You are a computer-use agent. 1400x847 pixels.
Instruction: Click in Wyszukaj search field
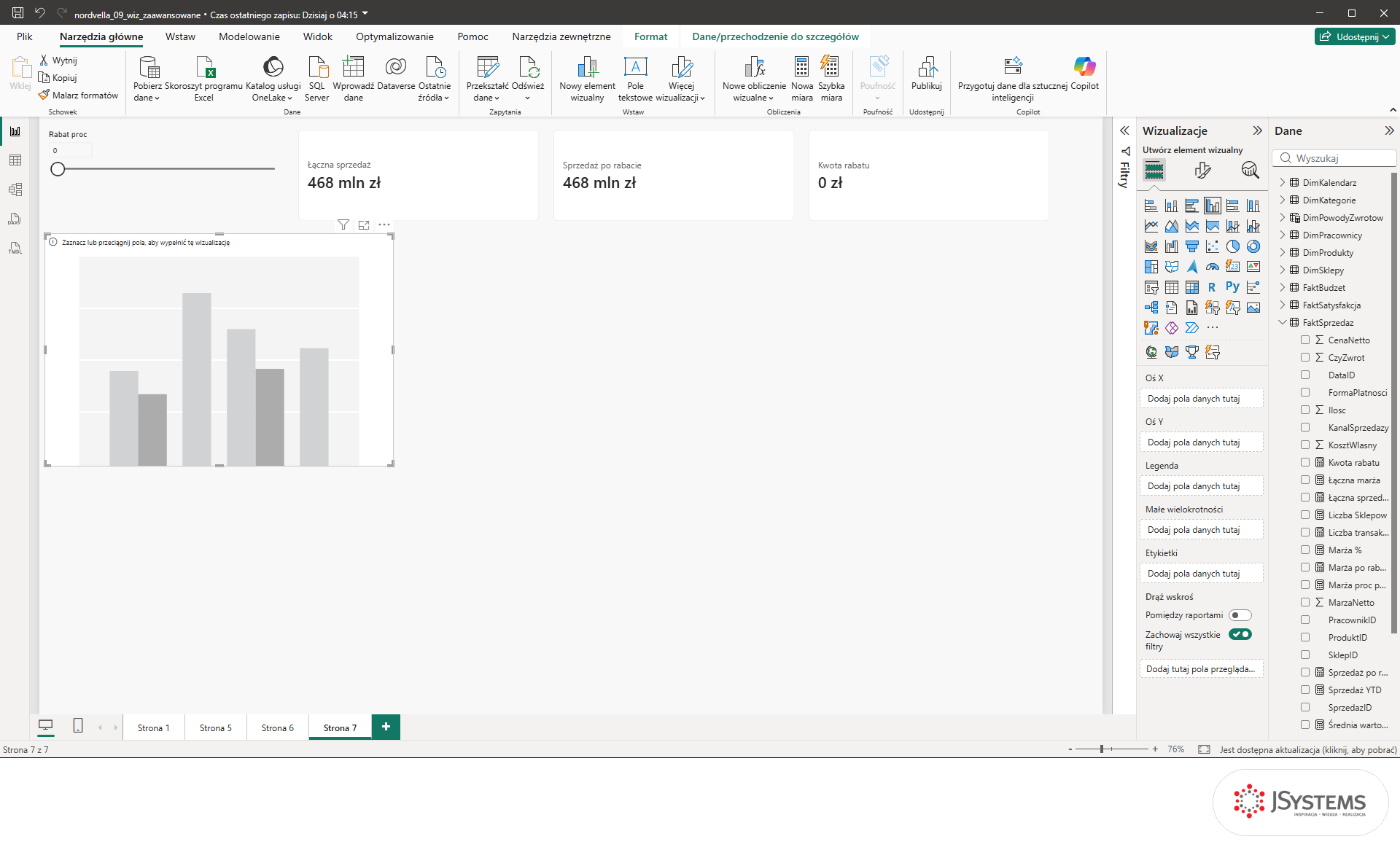tap(1334, 158)
